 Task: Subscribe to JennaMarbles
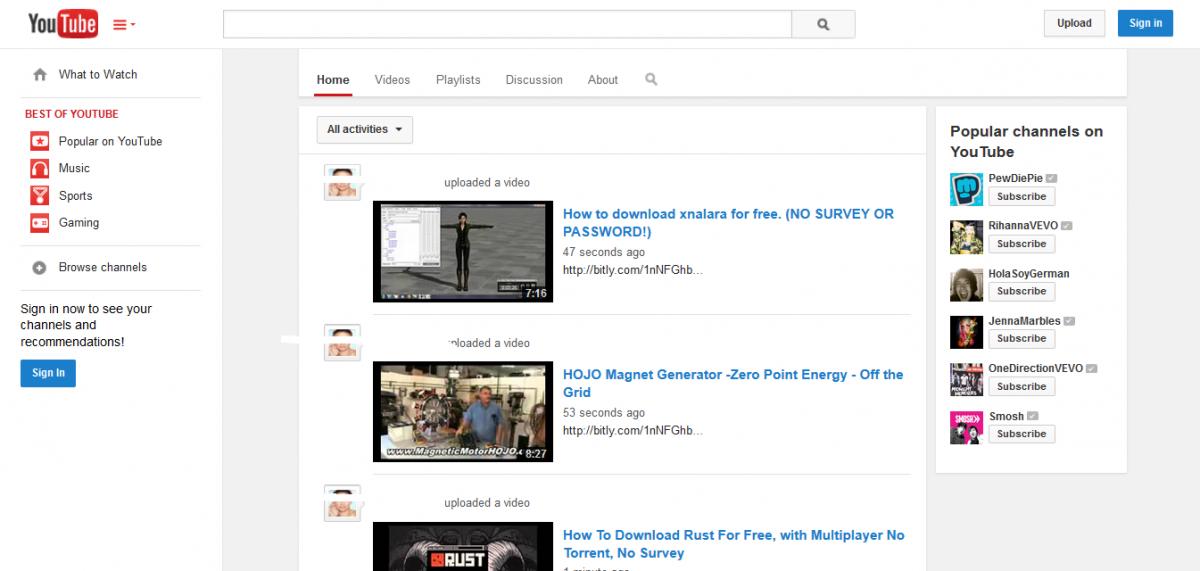click(x=1021, y=339)
